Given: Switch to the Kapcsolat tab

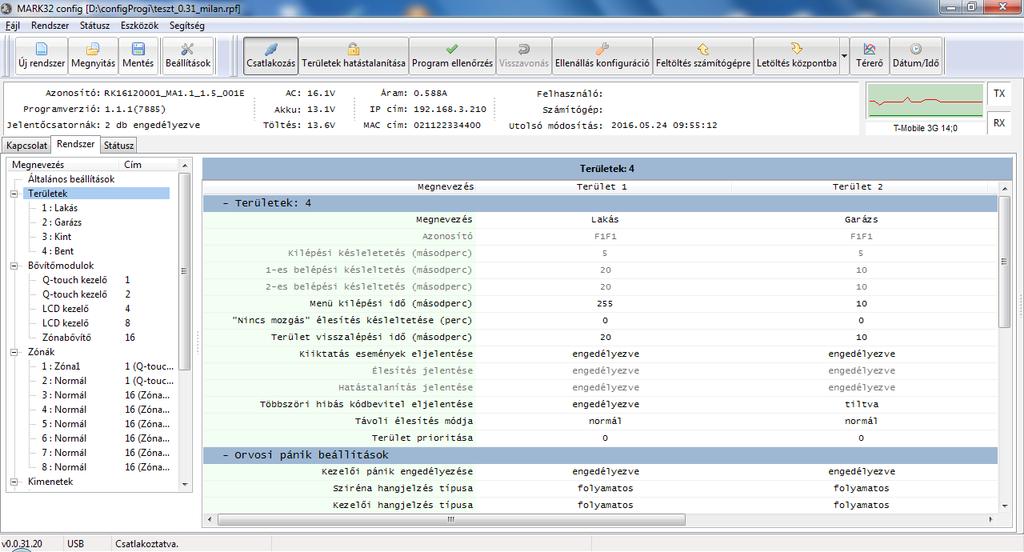Looking at the screenshot, I should pos(27,146).
